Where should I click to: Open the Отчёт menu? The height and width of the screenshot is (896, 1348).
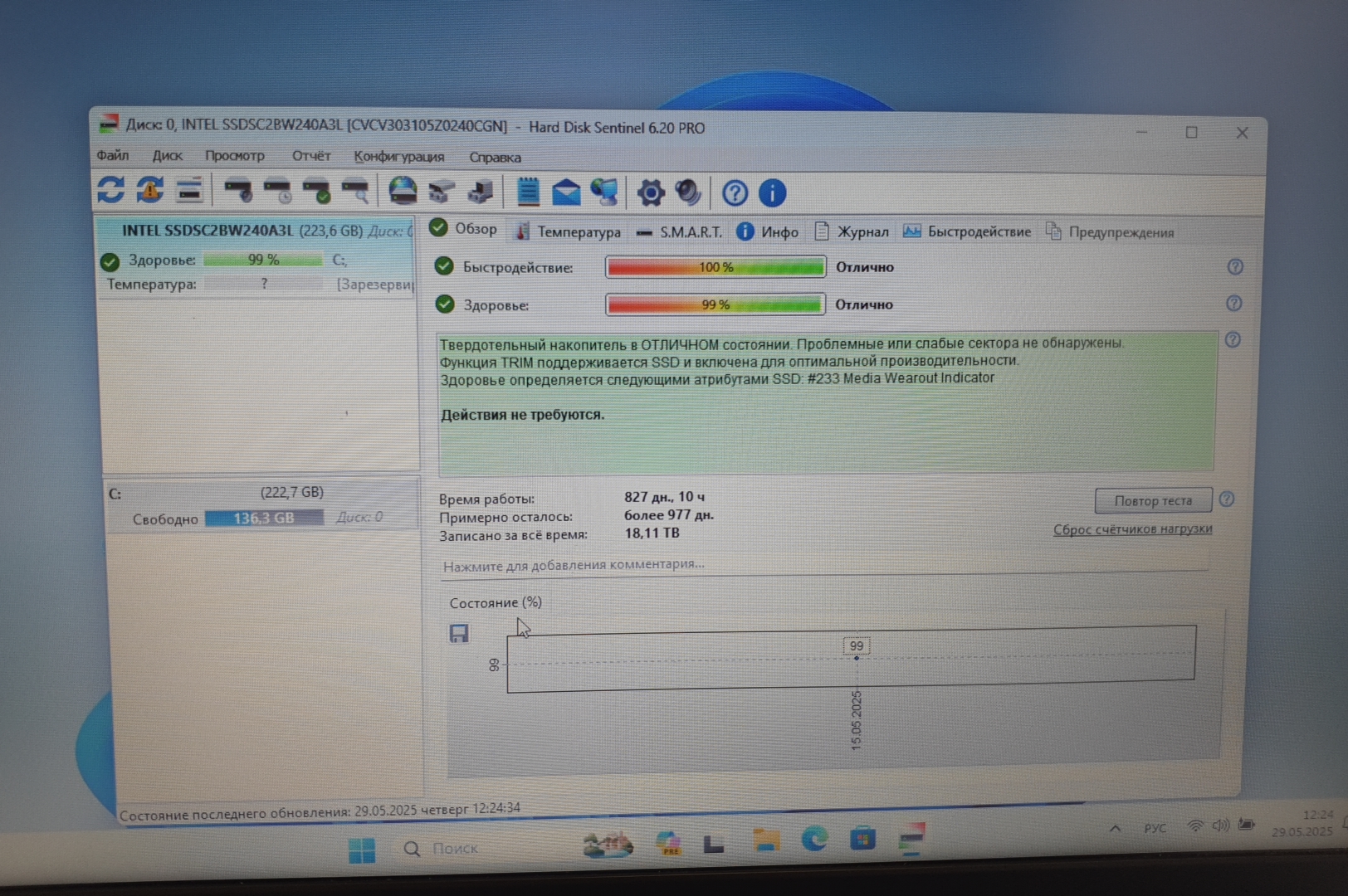click(x=311, y=156)
